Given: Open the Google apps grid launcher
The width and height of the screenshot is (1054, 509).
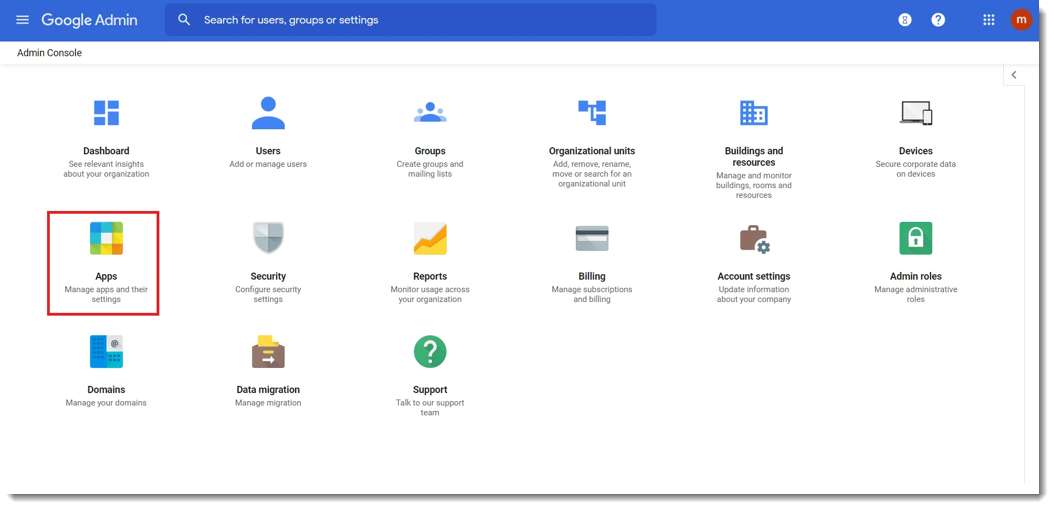Looking at the screenshot, I should 988,19.
